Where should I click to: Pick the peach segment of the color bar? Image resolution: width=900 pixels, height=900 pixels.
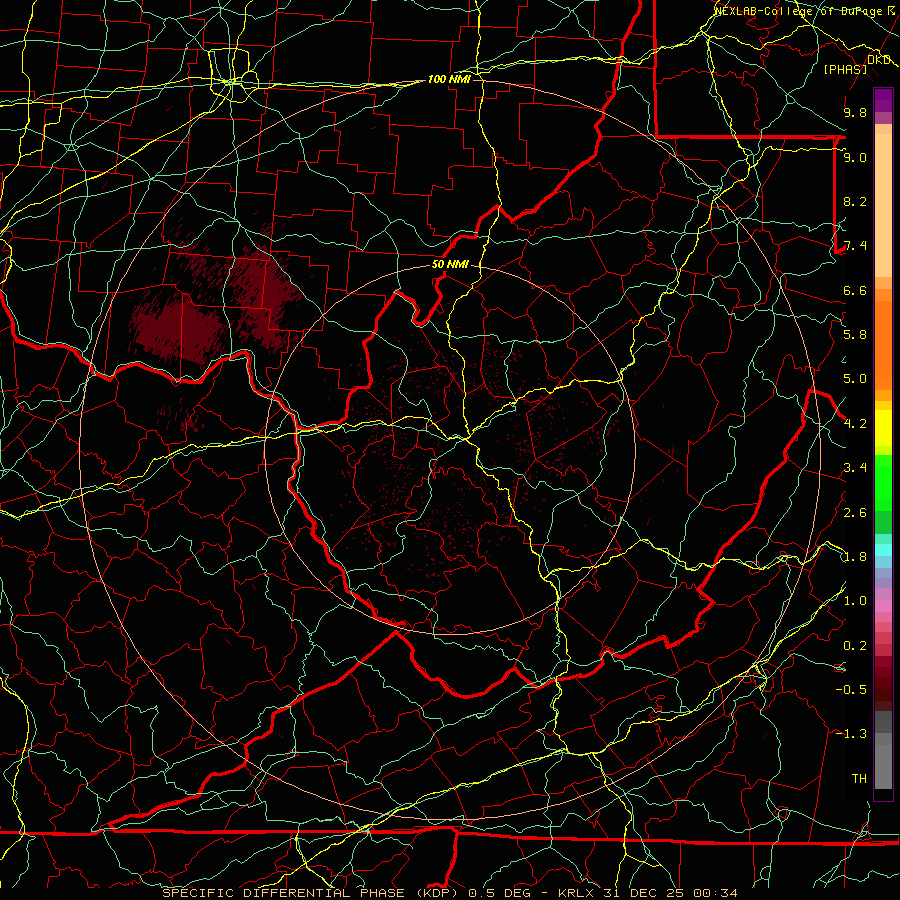(883, 205)
